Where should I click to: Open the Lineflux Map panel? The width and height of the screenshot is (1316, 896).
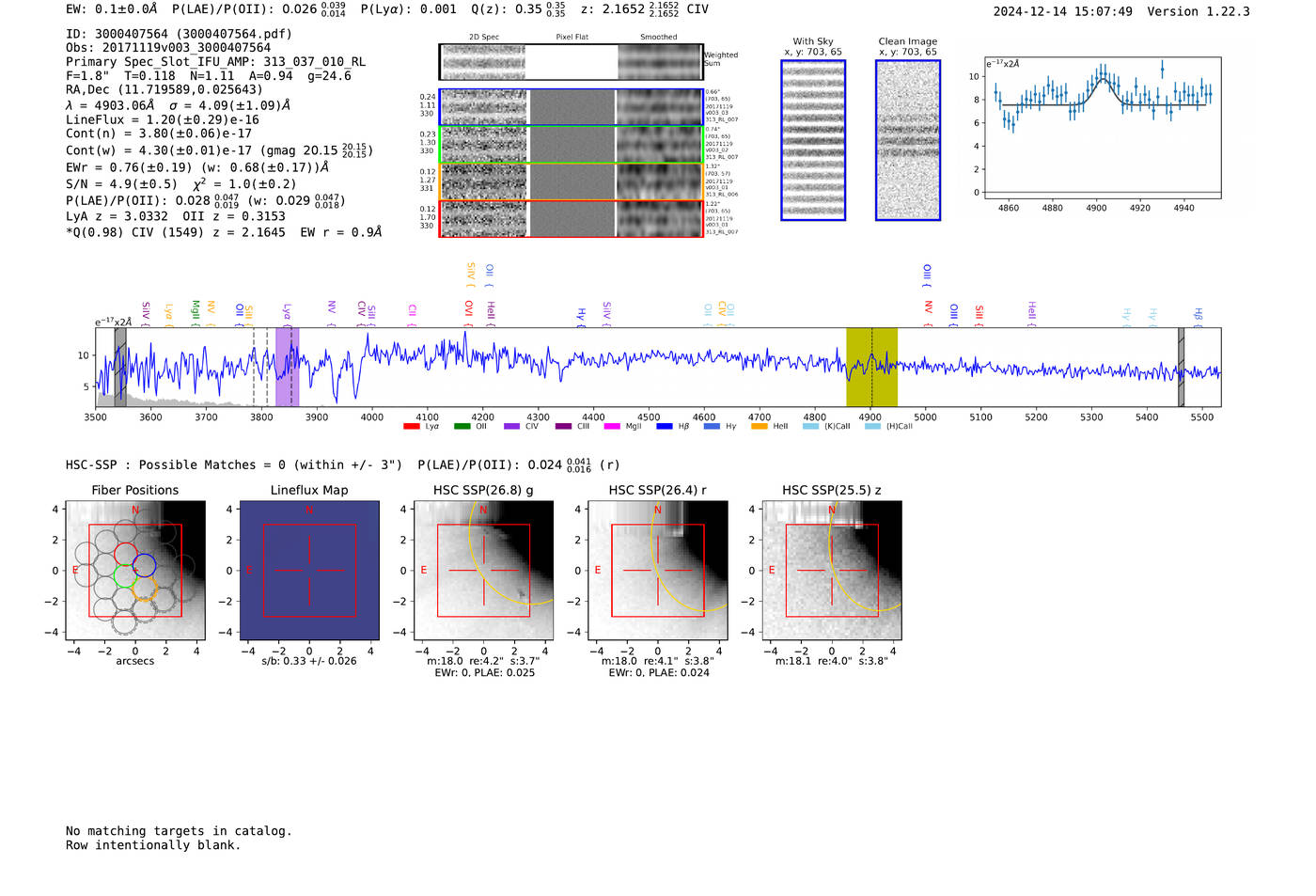309,571
